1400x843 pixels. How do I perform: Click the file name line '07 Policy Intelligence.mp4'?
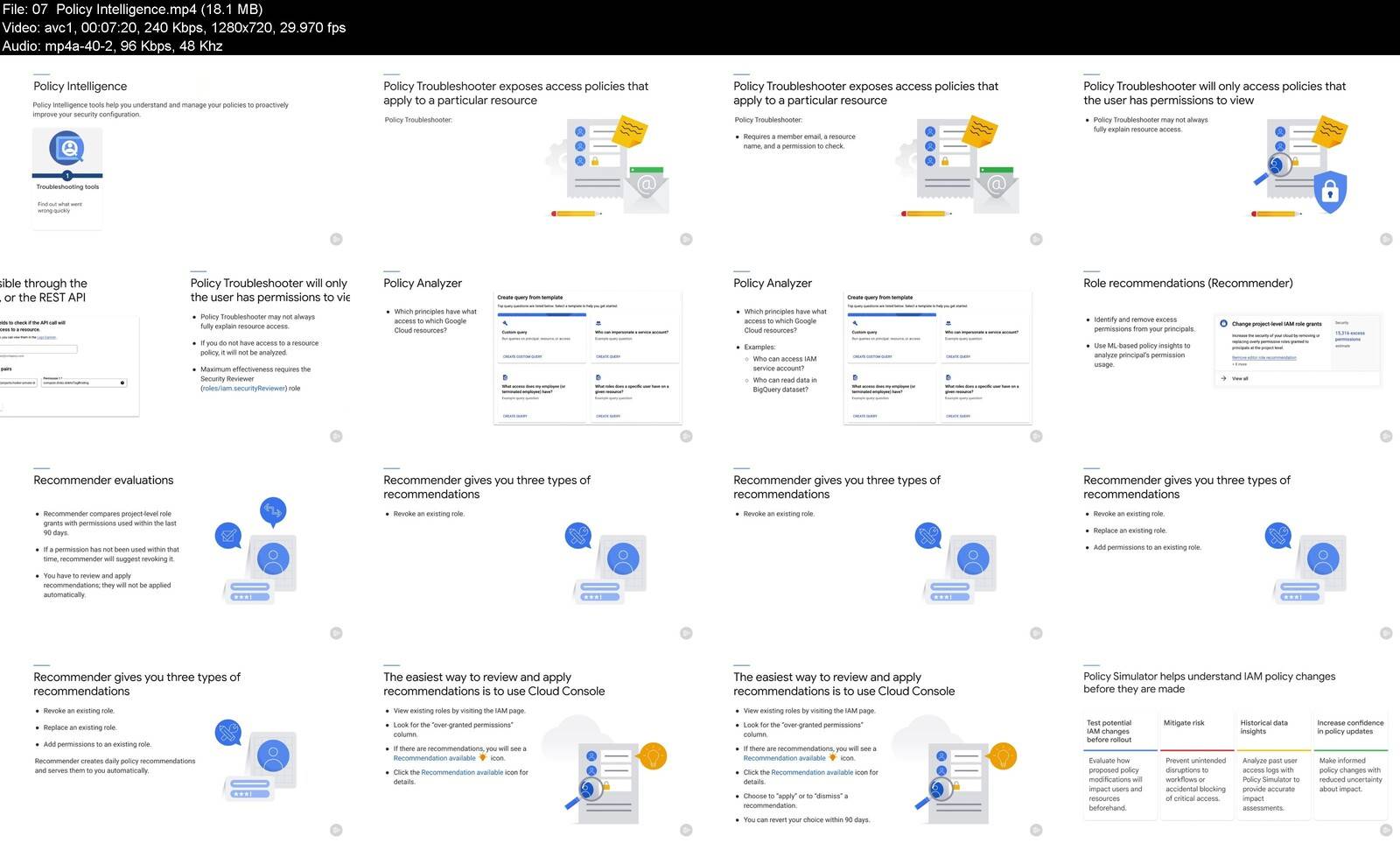[132, 9]
